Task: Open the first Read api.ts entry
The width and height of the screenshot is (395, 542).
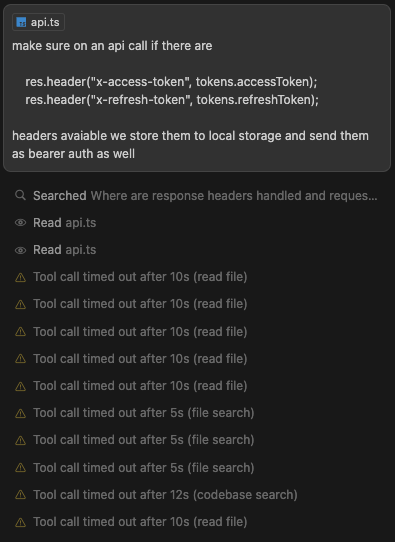Action: (x=65, y=223)
